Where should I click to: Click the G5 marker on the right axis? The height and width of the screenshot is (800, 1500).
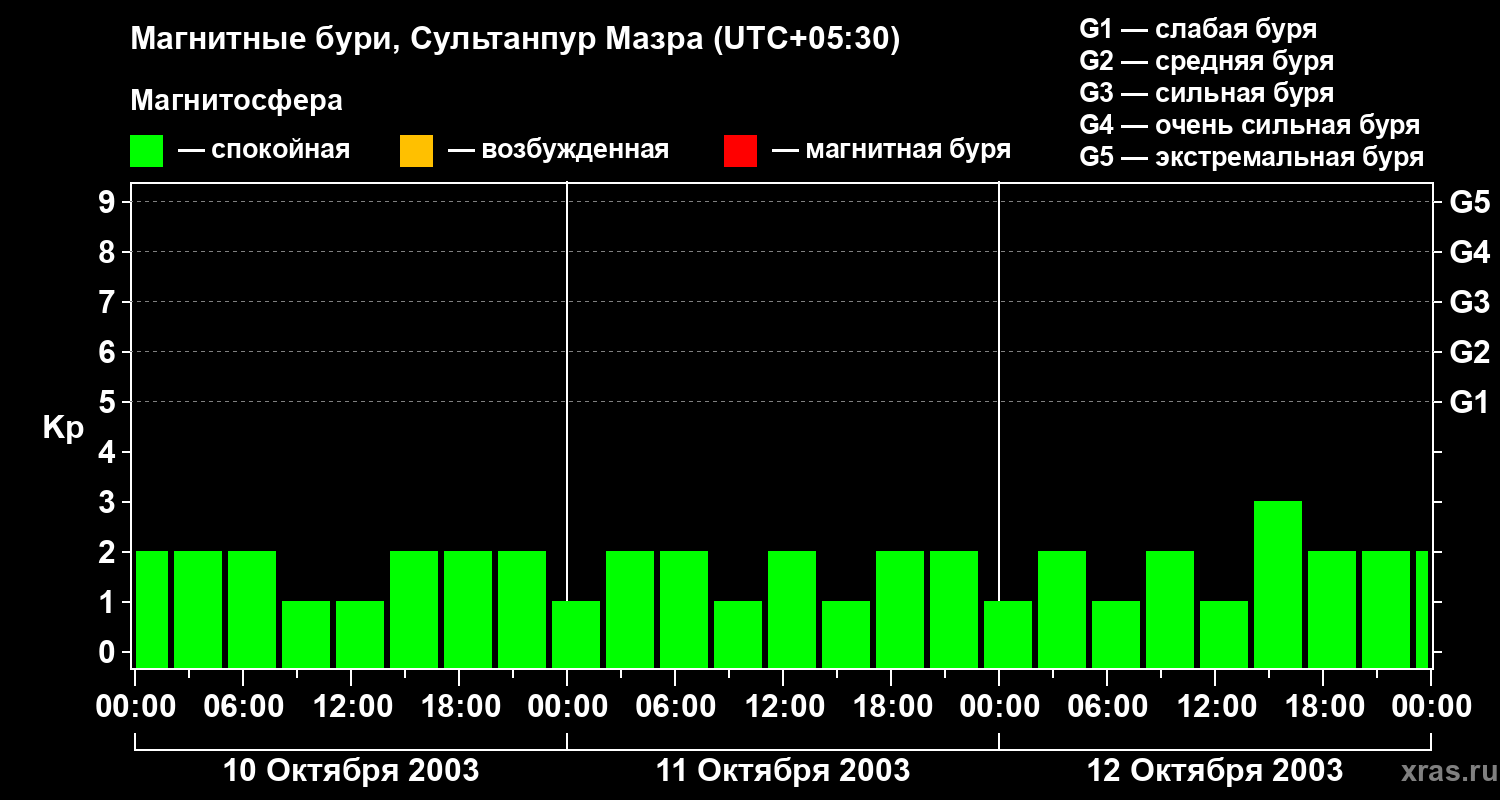tap(1469, 203)
